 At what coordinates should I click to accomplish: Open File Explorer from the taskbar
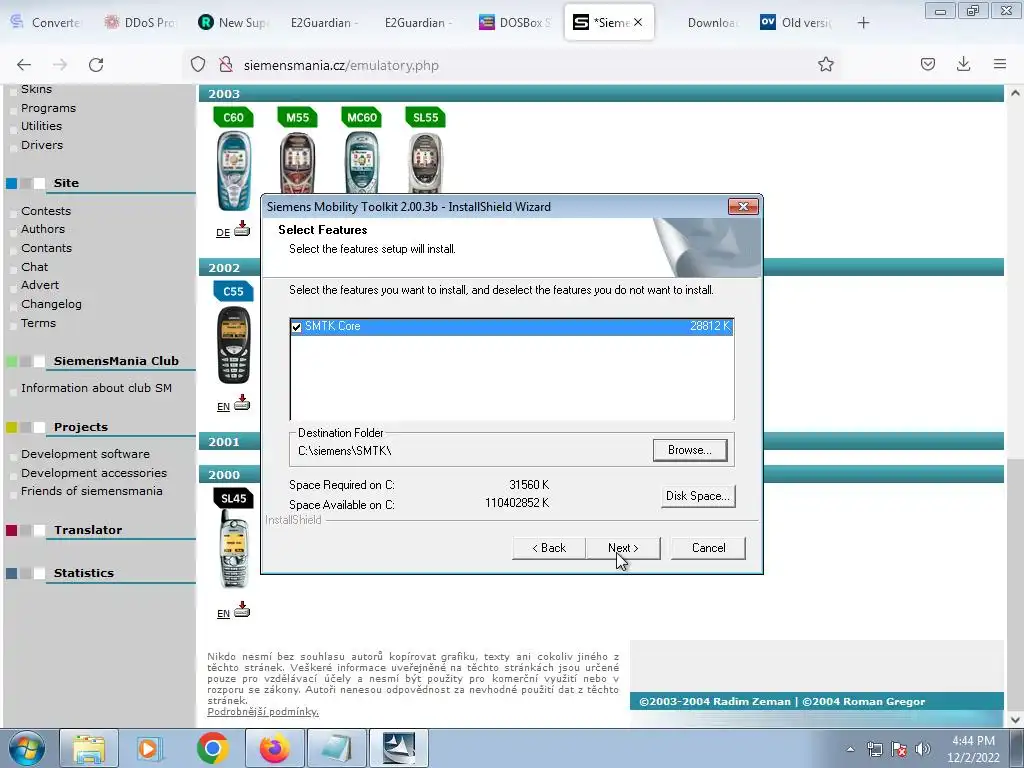click(89, 748)
